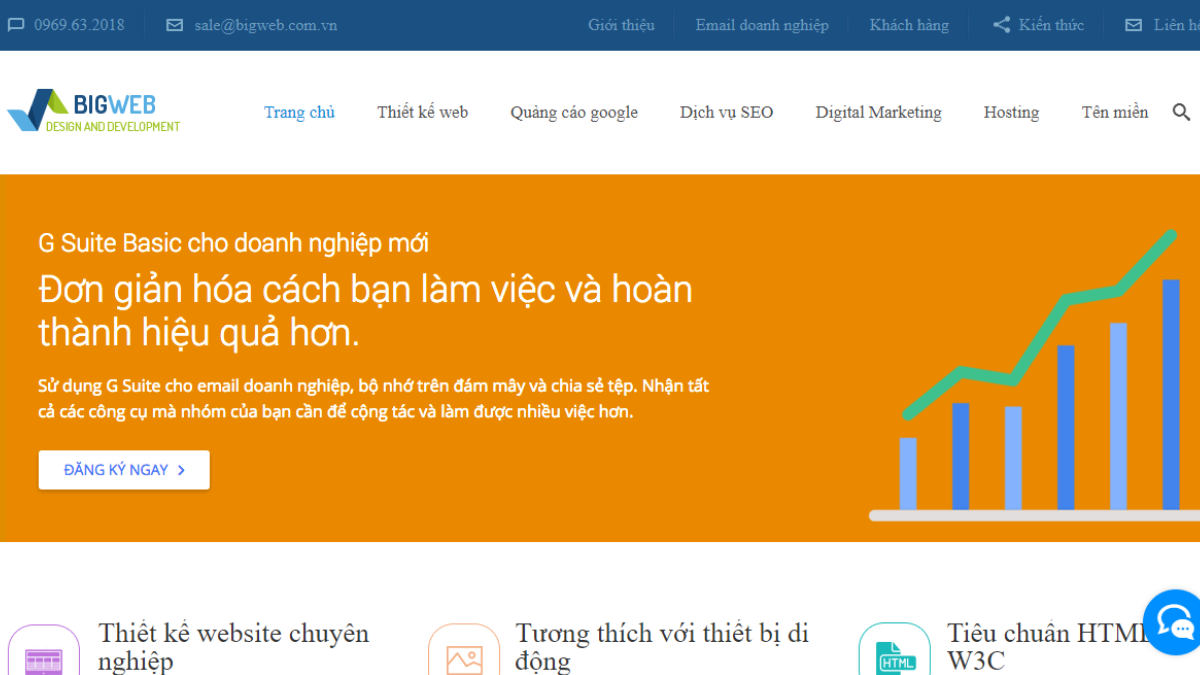Open the Email doanh nghiệp link
Viewport: 1200px width, 675px height.
[x=762, y=25]
